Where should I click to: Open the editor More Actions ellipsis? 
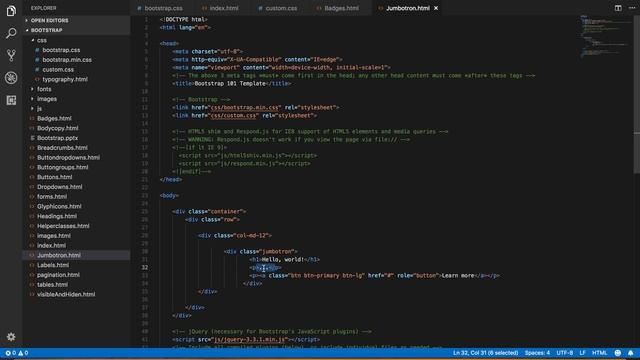pyautogui.click(x=632, y=8)
